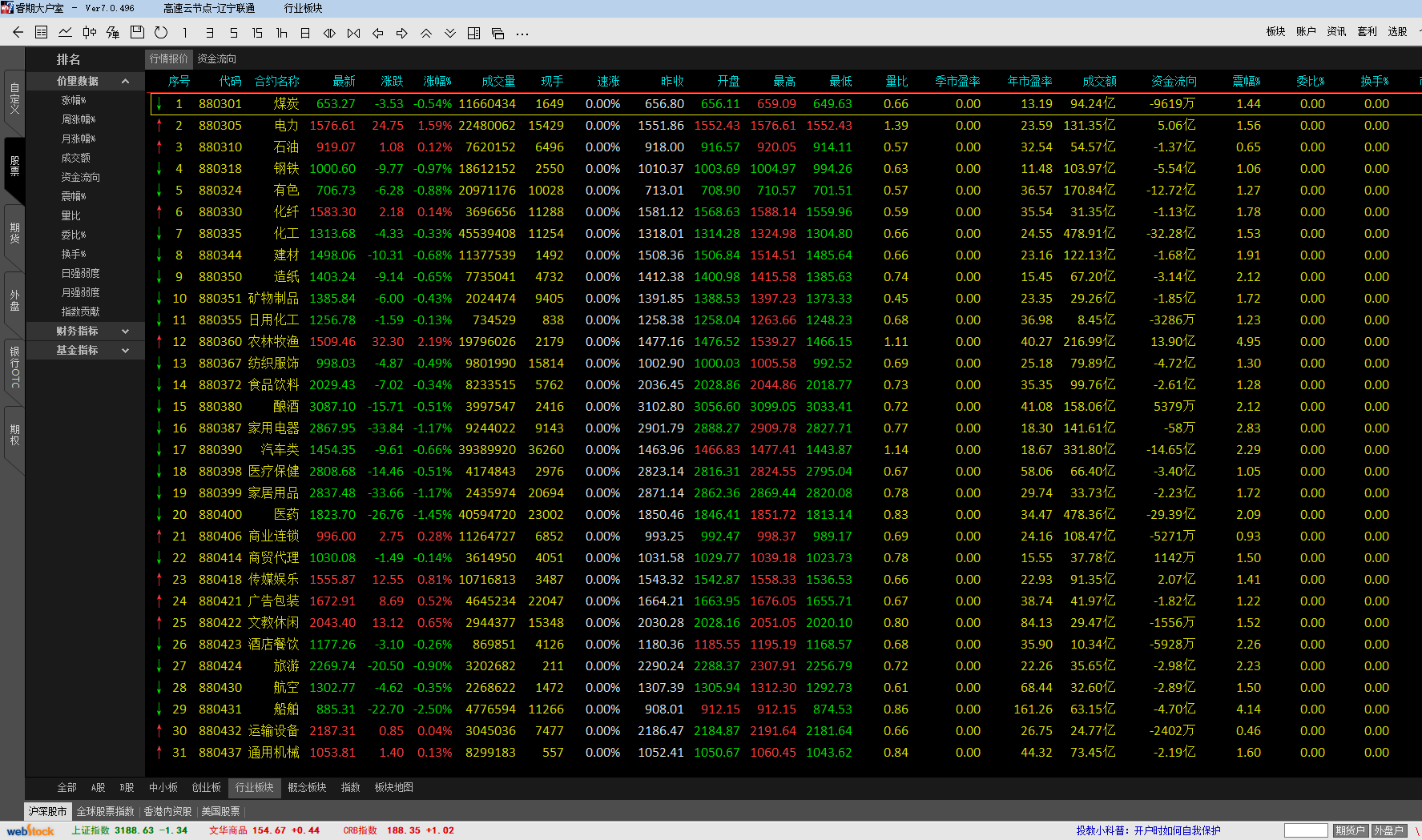The image size is (1422, 840).
Task: Collapse the 价量数据 section
Action: click(125, 81)
